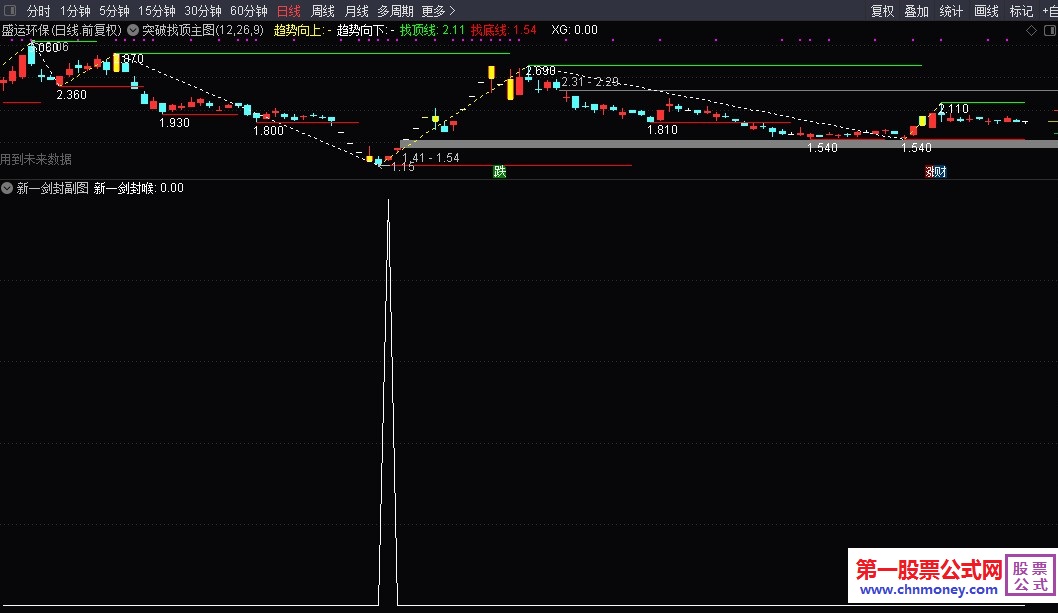Click the 新一剑封喉: 0.00 value
1058x613 pixels.
[138, 188]
